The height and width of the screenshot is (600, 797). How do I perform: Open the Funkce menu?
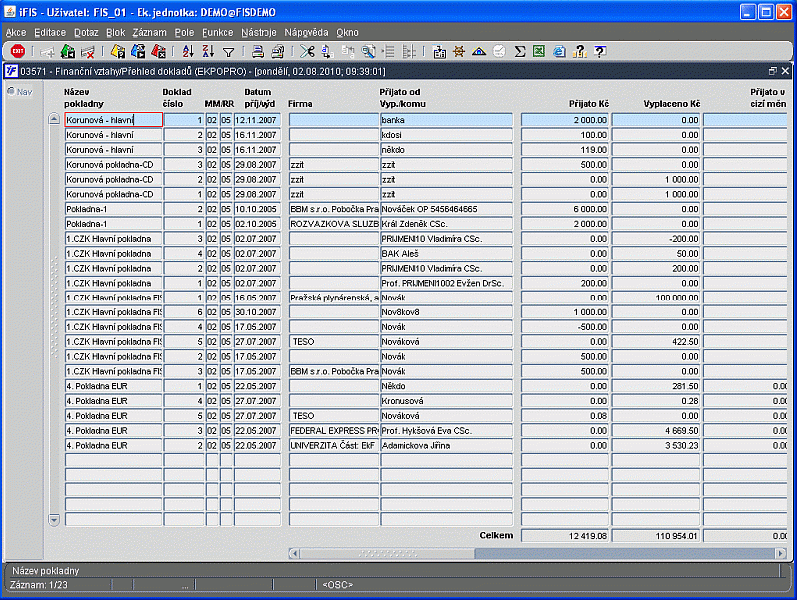click(218, 33)
